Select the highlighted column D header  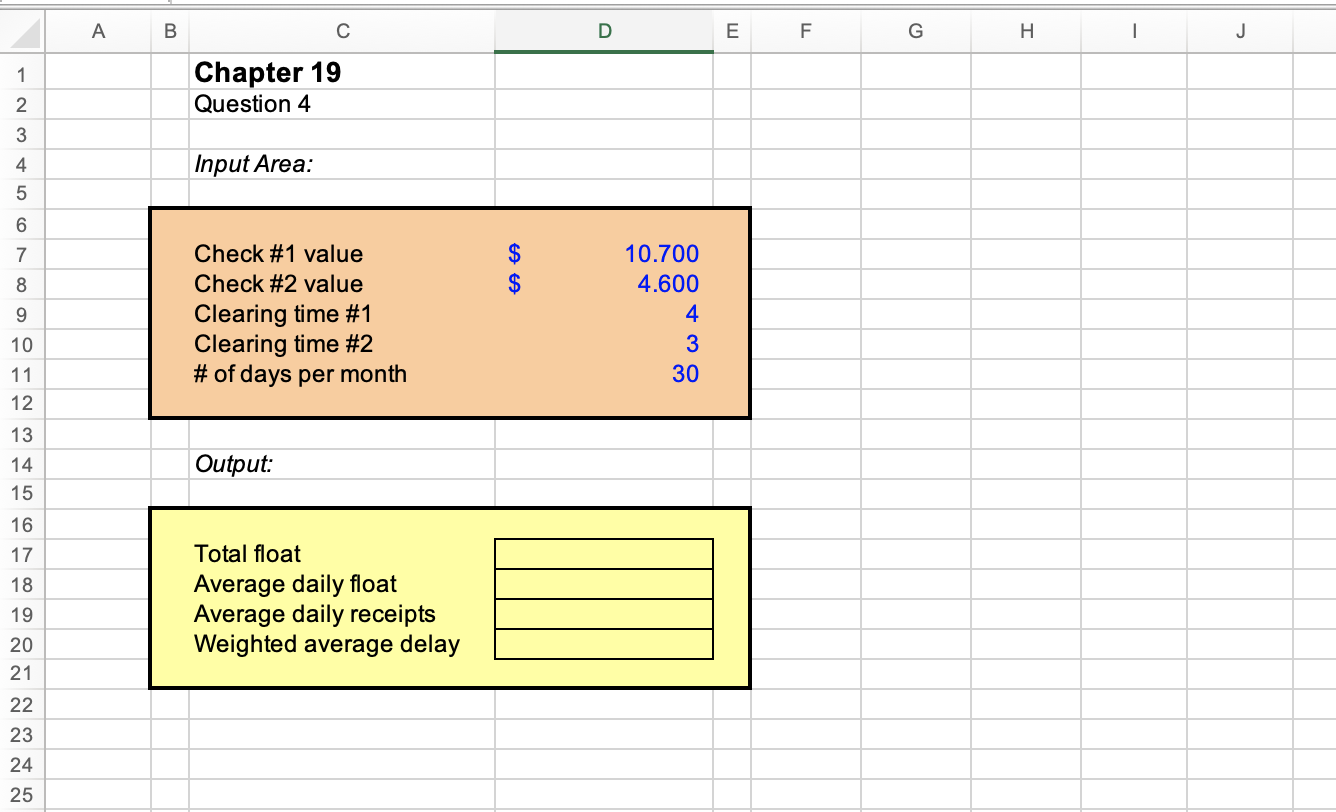tap(604, 32)
